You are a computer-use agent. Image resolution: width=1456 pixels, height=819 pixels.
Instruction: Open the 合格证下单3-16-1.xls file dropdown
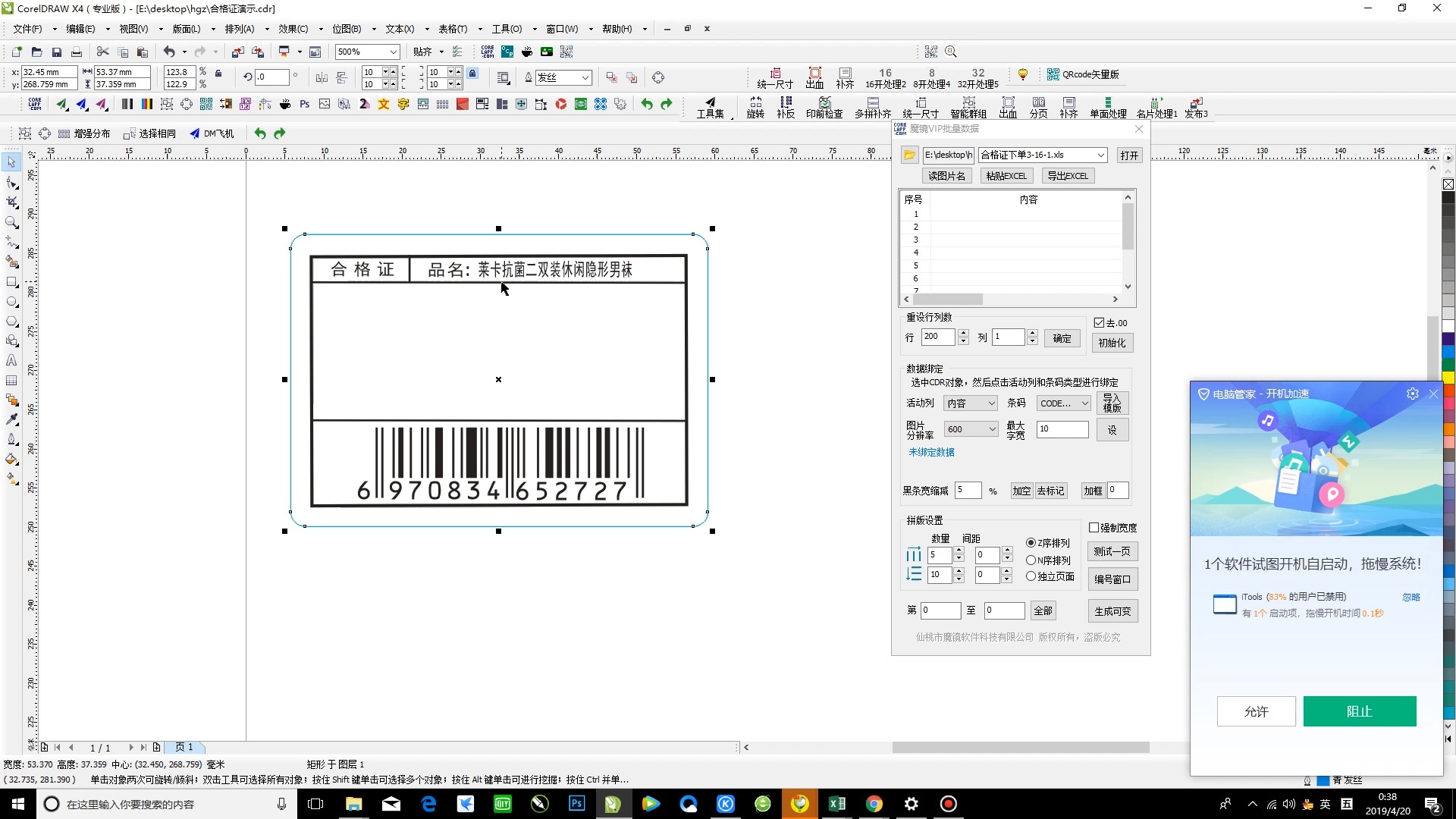pyautogui.click(x=1100, y=155)
